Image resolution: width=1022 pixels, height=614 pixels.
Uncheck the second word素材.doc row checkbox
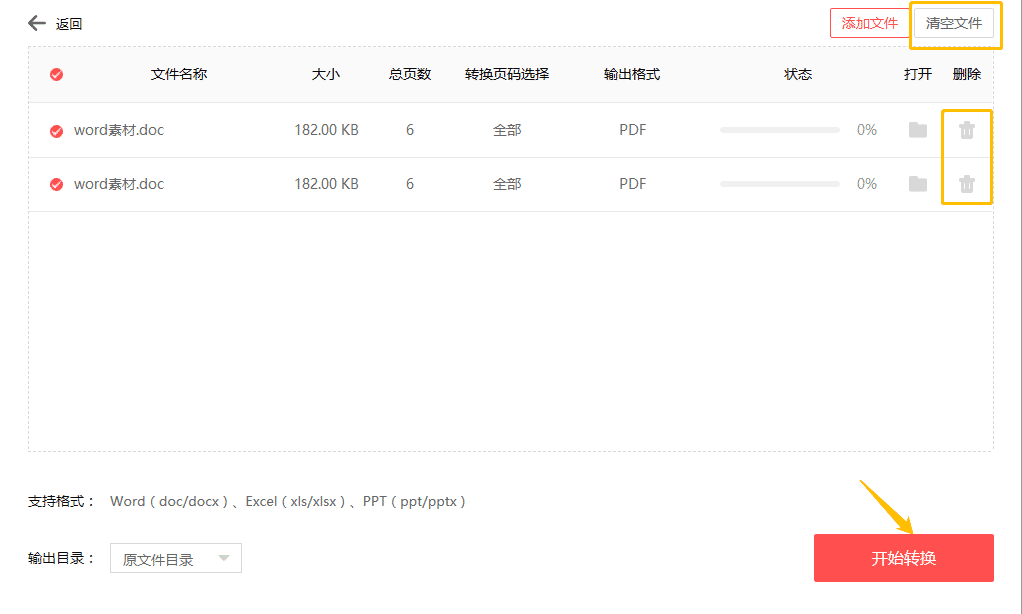tap(57, 184)
